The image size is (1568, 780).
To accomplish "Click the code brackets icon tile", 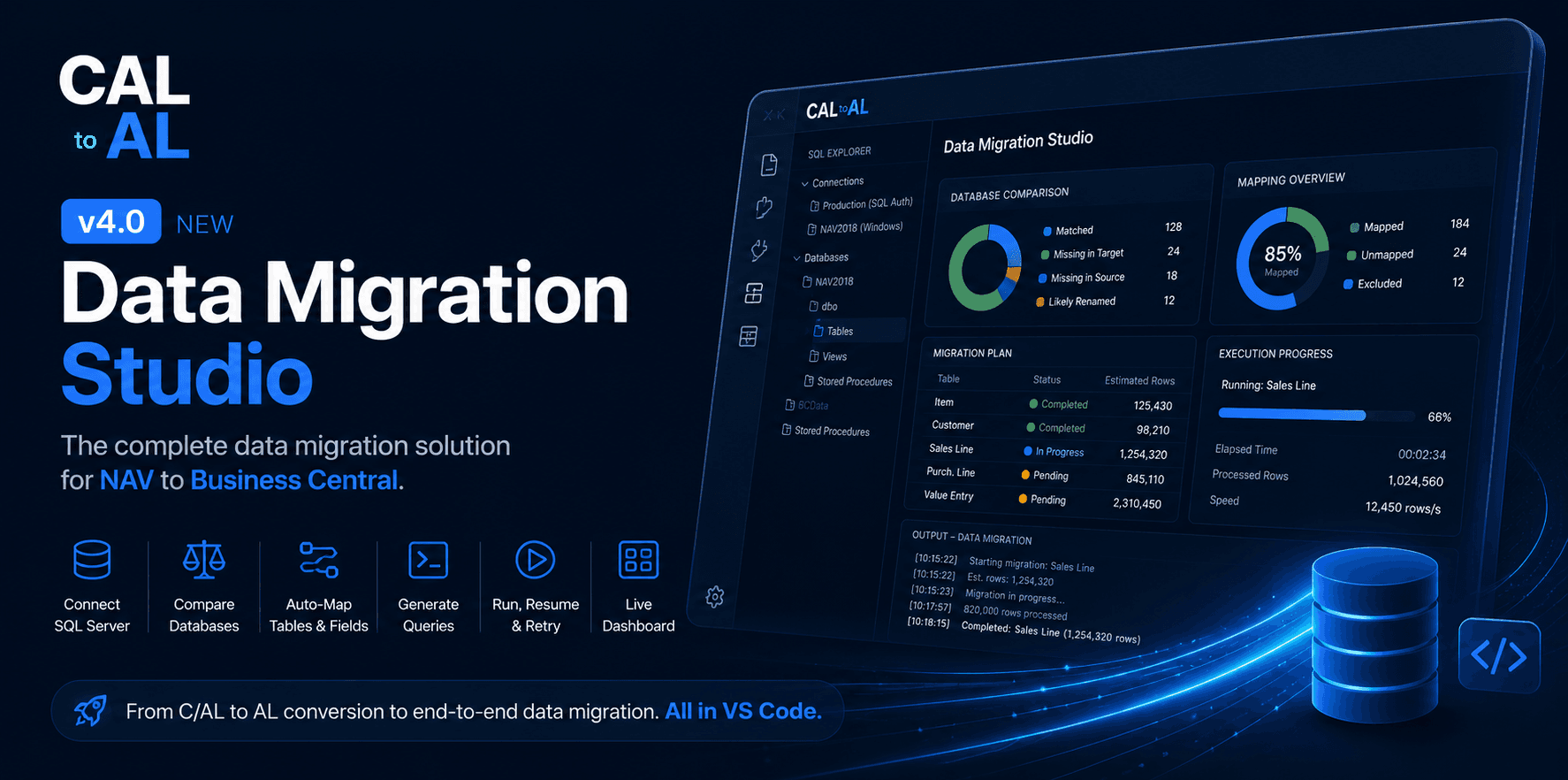I will point(1499,656).
